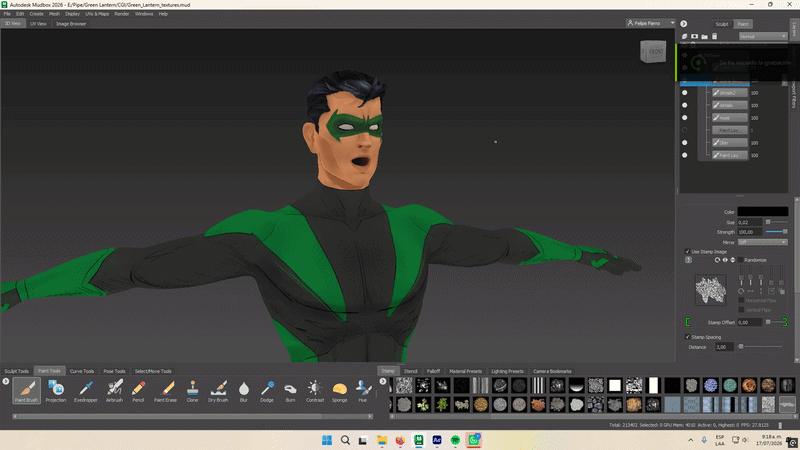The width and height of the screenshot is (800, 450).
Task: Adjust the brush Strength slider
Action: 777,232
